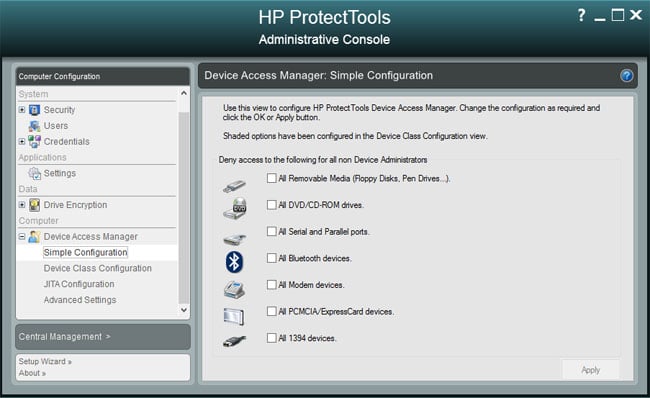
Task: Select the Users item label
Action: [x=56, y=126]
